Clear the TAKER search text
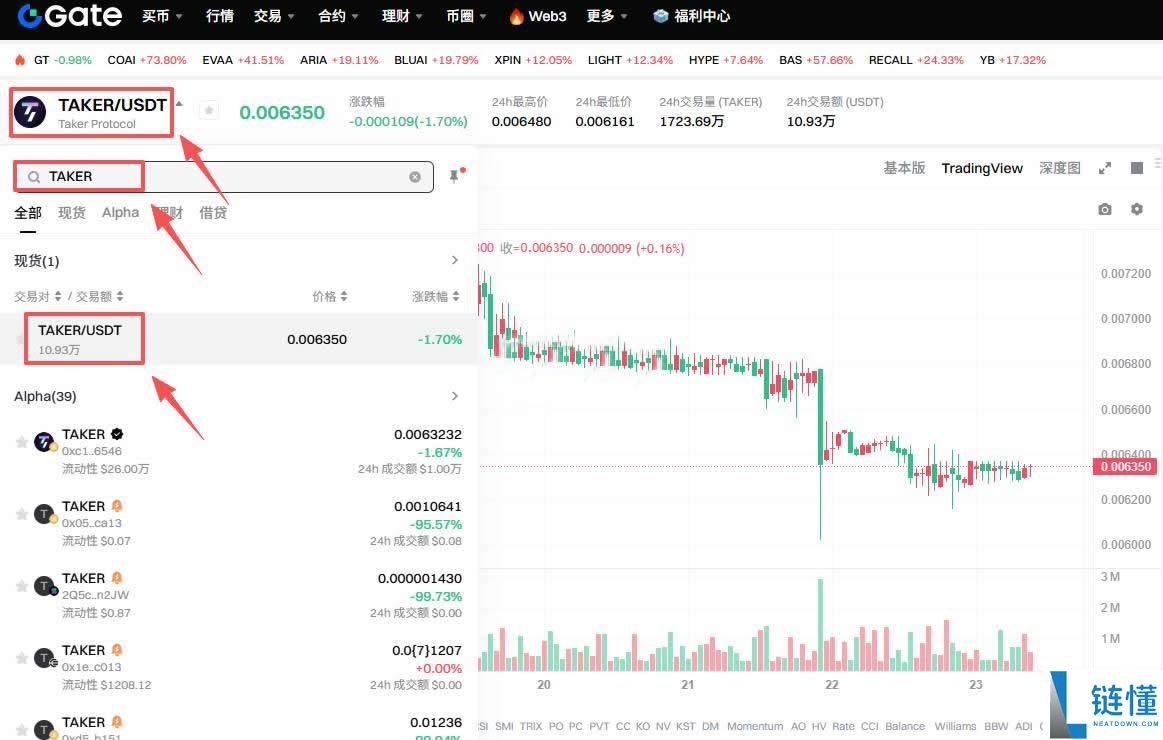The image size is (1163, 740). (415, 176)
